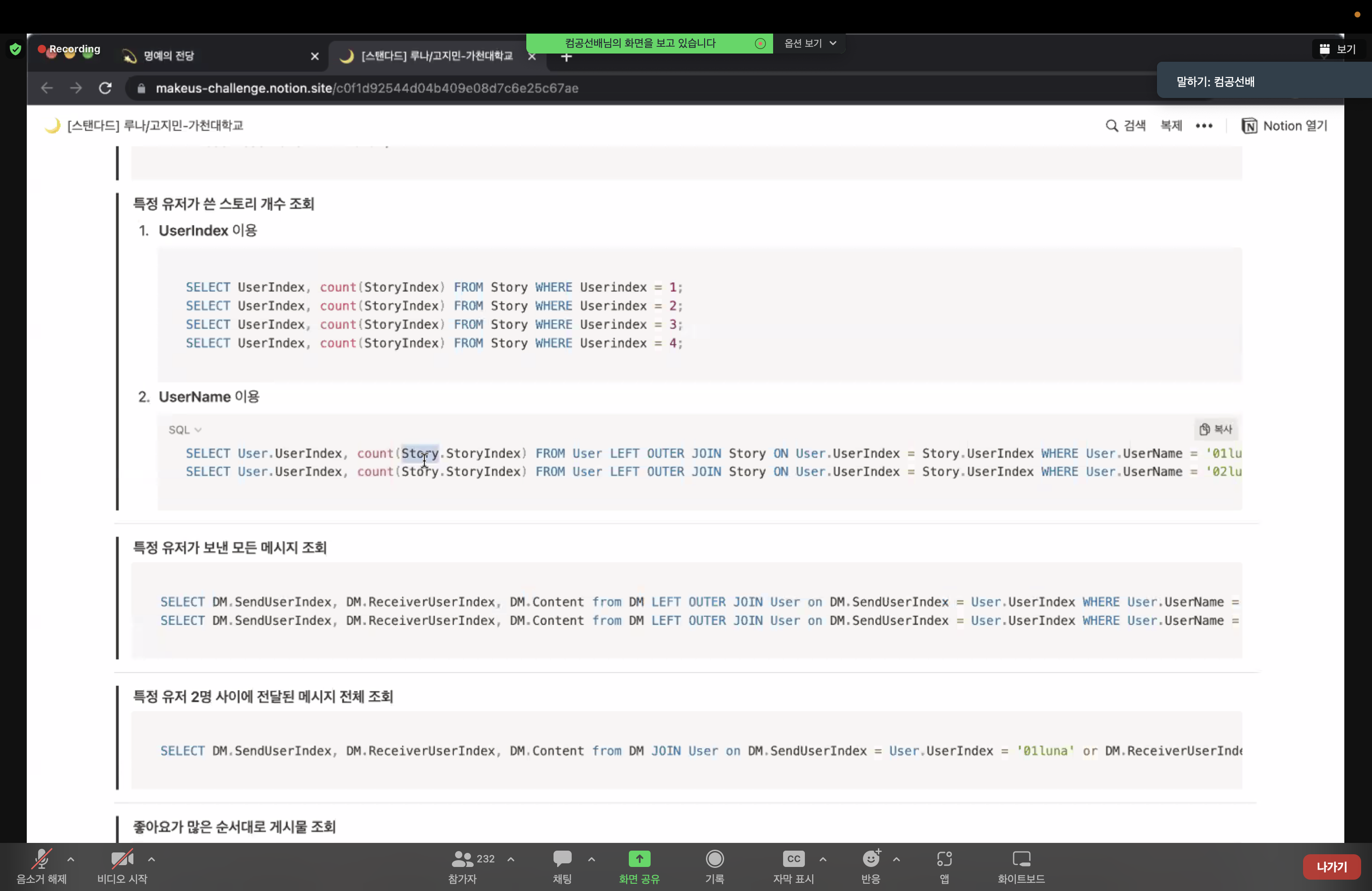Click the highlighted Story word in count()

pos(420,453)
